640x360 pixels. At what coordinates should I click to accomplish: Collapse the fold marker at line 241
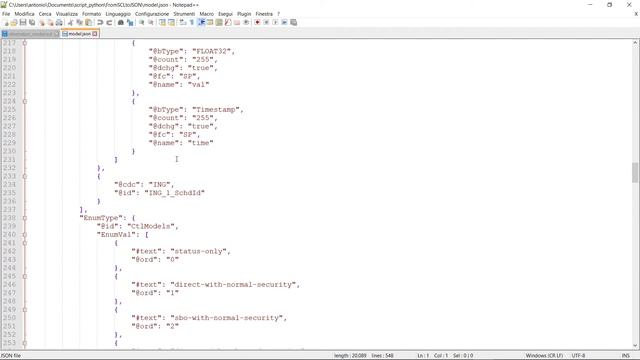pos(24,243)
